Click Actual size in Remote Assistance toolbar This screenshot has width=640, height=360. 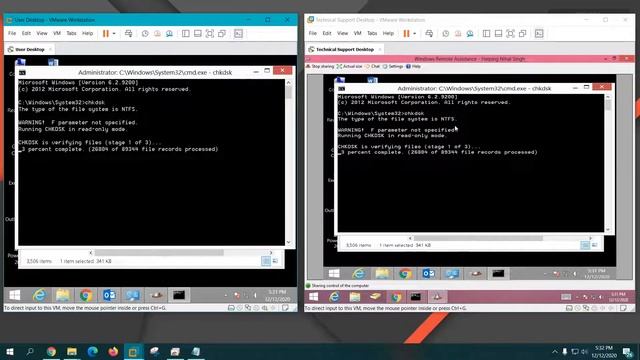[349, 66]
